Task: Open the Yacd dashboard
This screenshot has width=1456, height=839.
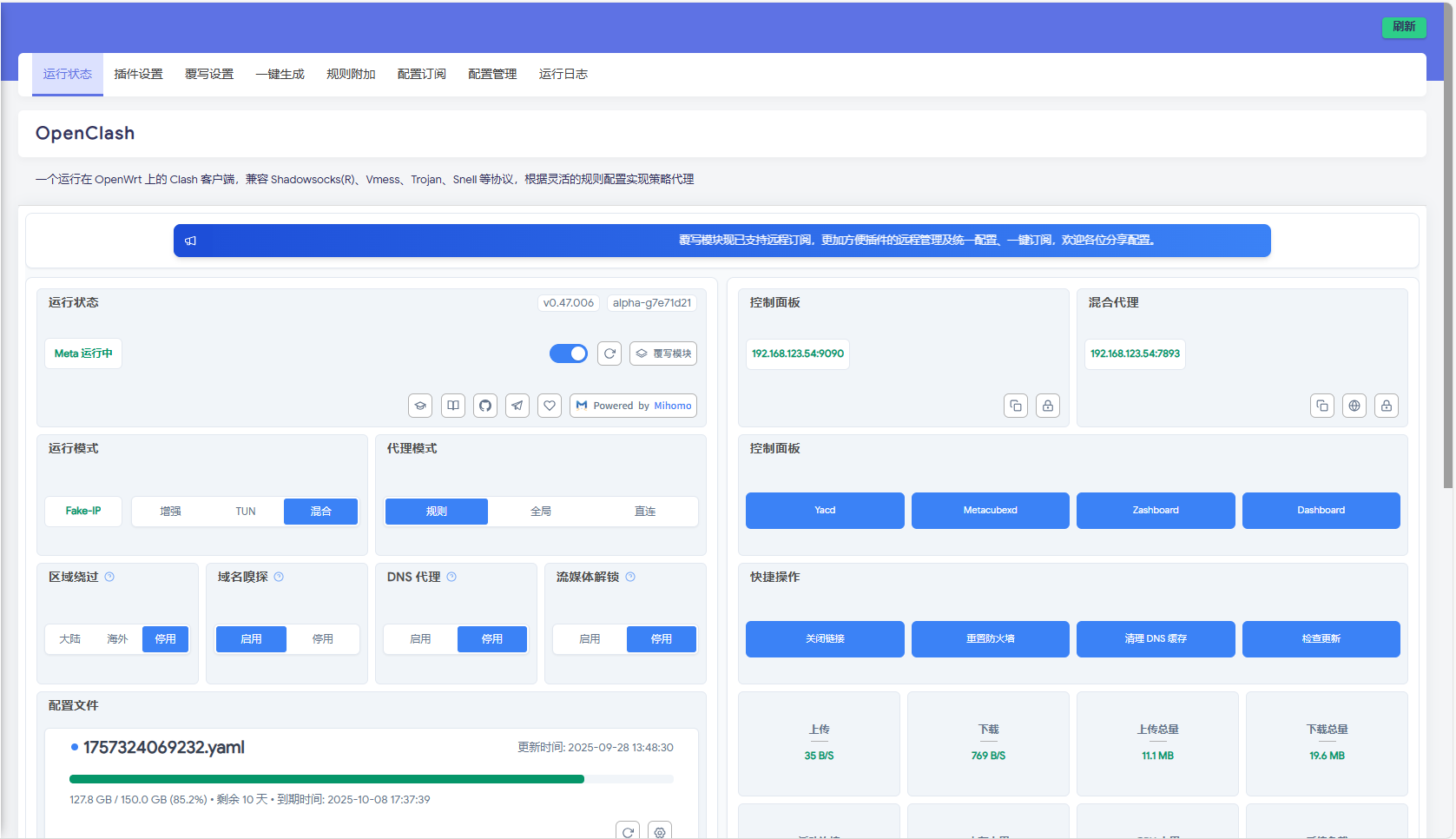Action: point(825,511)
